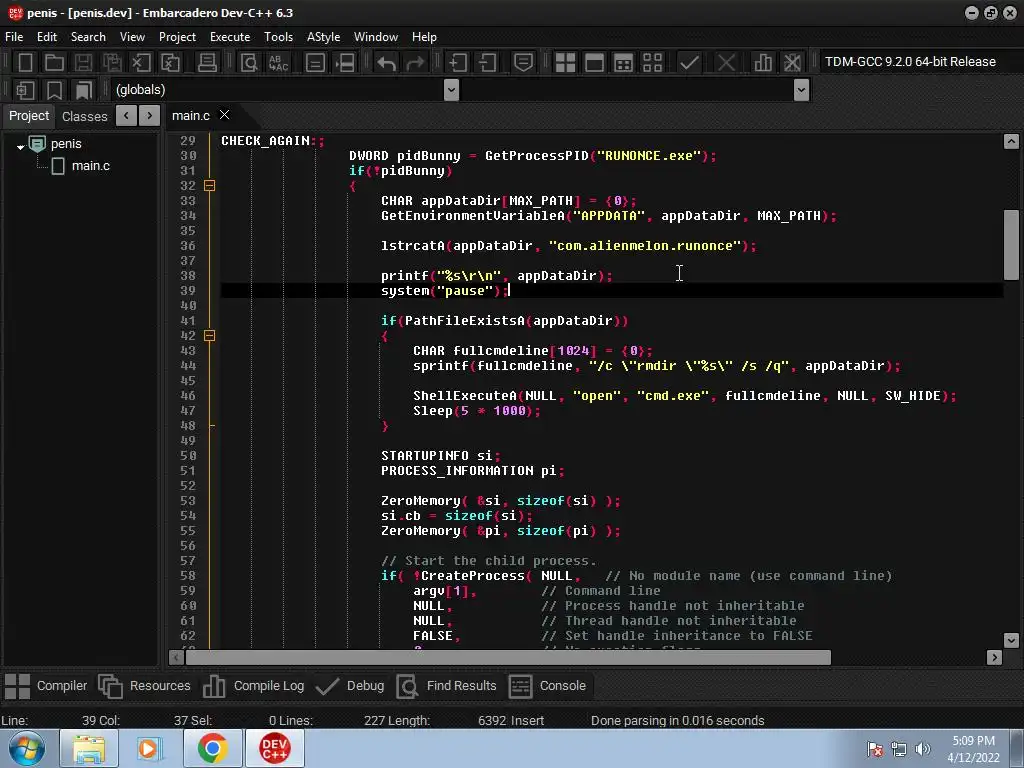
Task: Click the Profile analysis chart icon
Action: pos(763,63)
